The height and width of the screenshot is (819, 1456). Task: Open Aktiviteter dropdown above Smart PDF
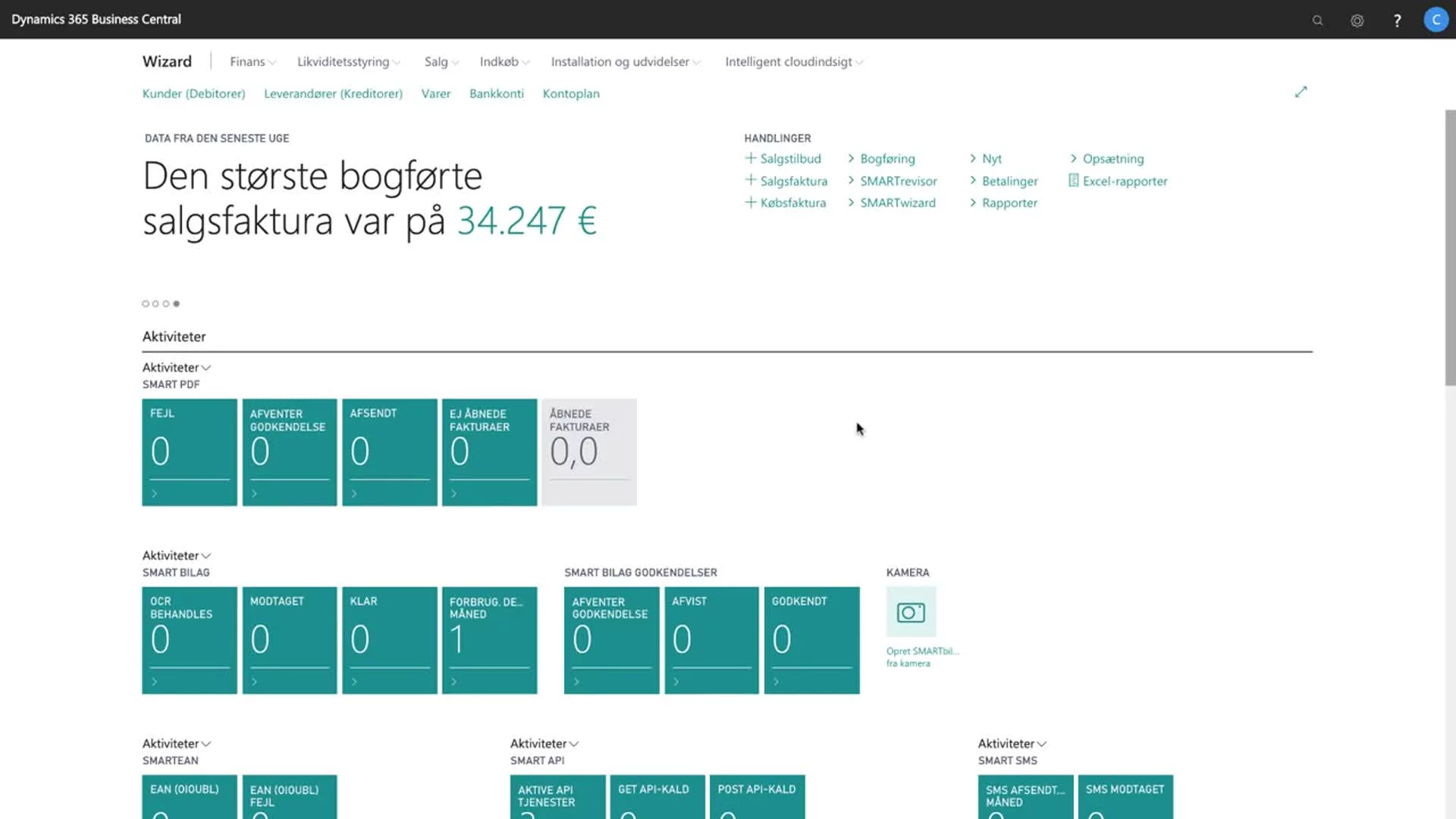177,367
